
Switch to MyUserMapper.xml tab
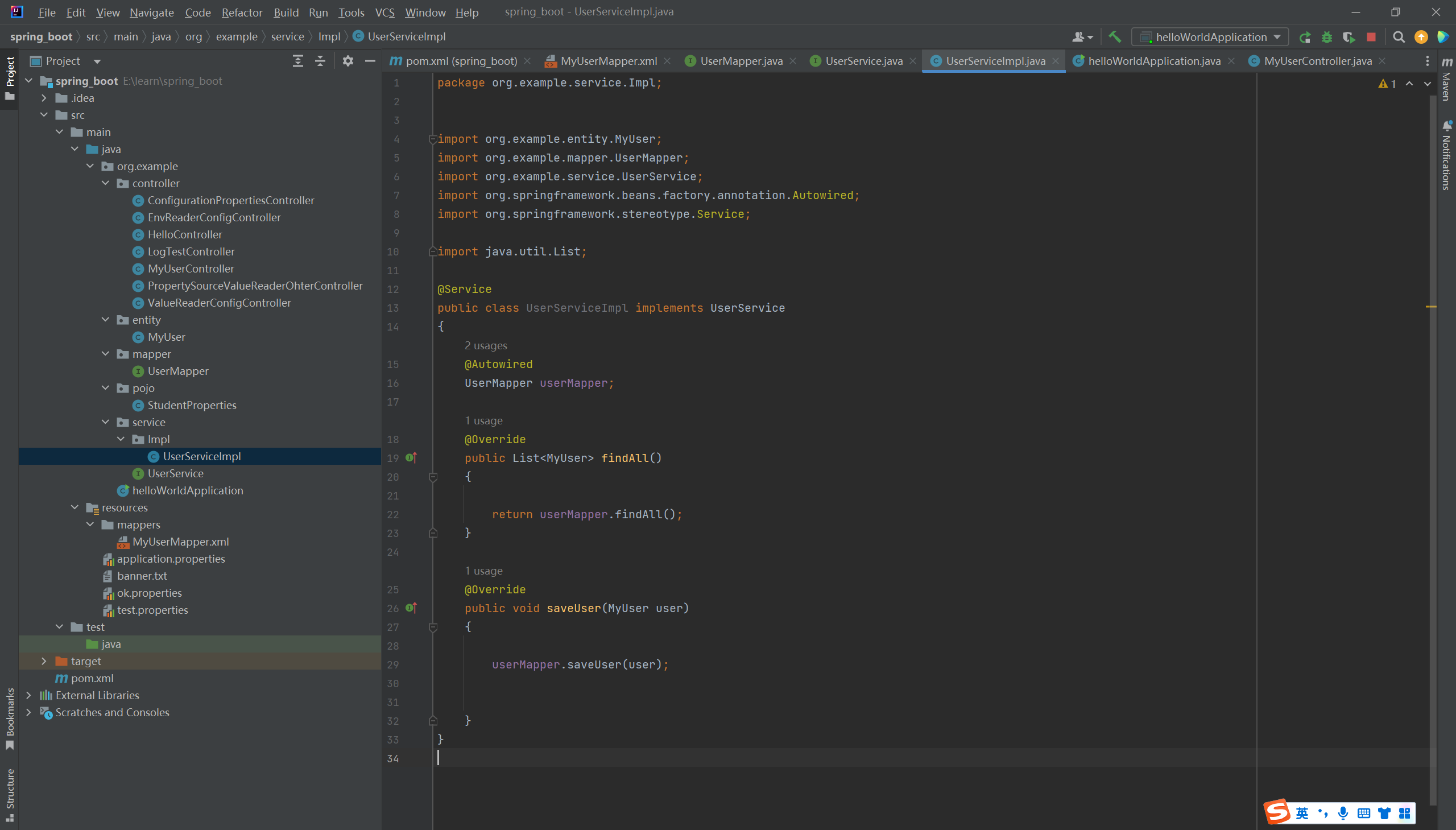607,61
